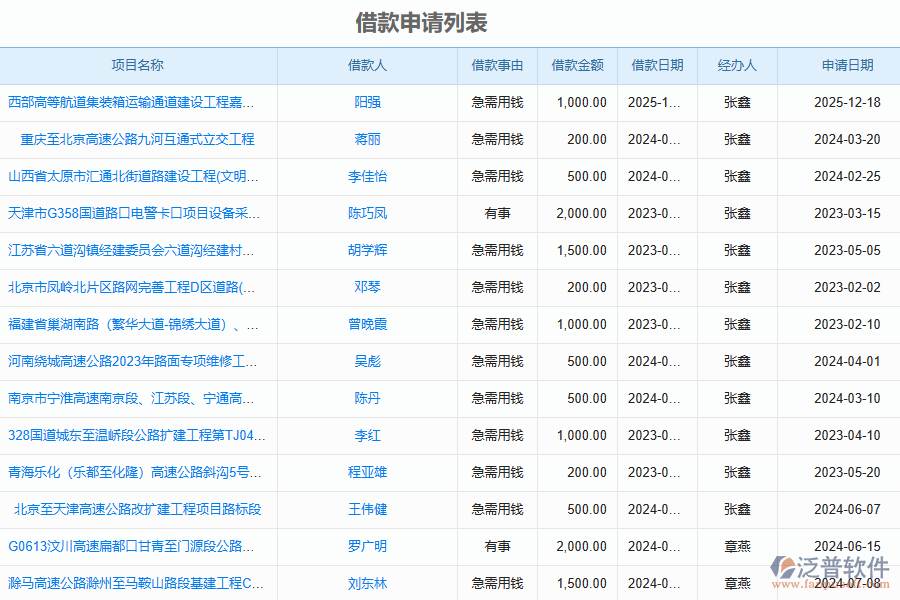Click the 经办人 column header
900x600 pixels.
[x=737, y=65]
